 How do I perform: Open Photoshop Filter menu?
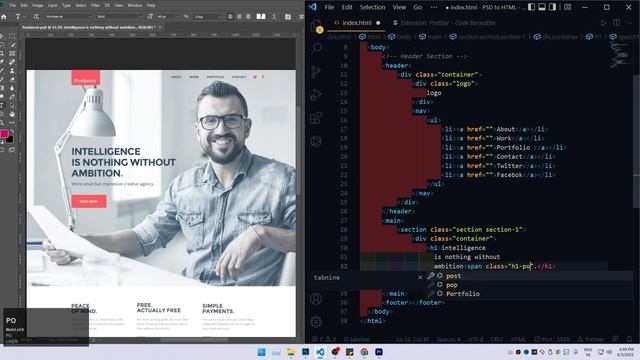point(95,5)
